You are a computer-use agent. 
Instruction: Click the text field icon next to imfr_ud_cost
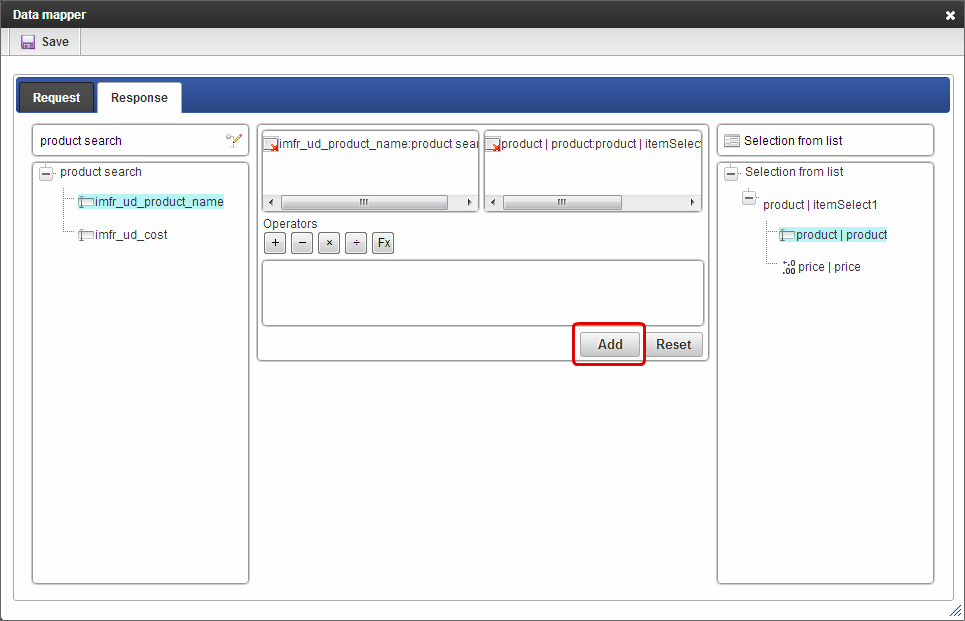(x=86, y=235)
